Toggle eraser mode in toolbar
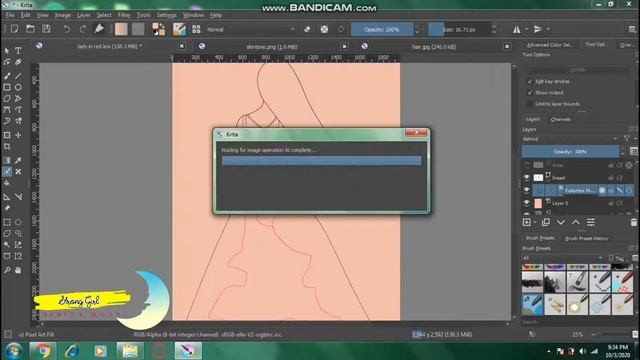The image size is (640, 360). tap(307, 29)
